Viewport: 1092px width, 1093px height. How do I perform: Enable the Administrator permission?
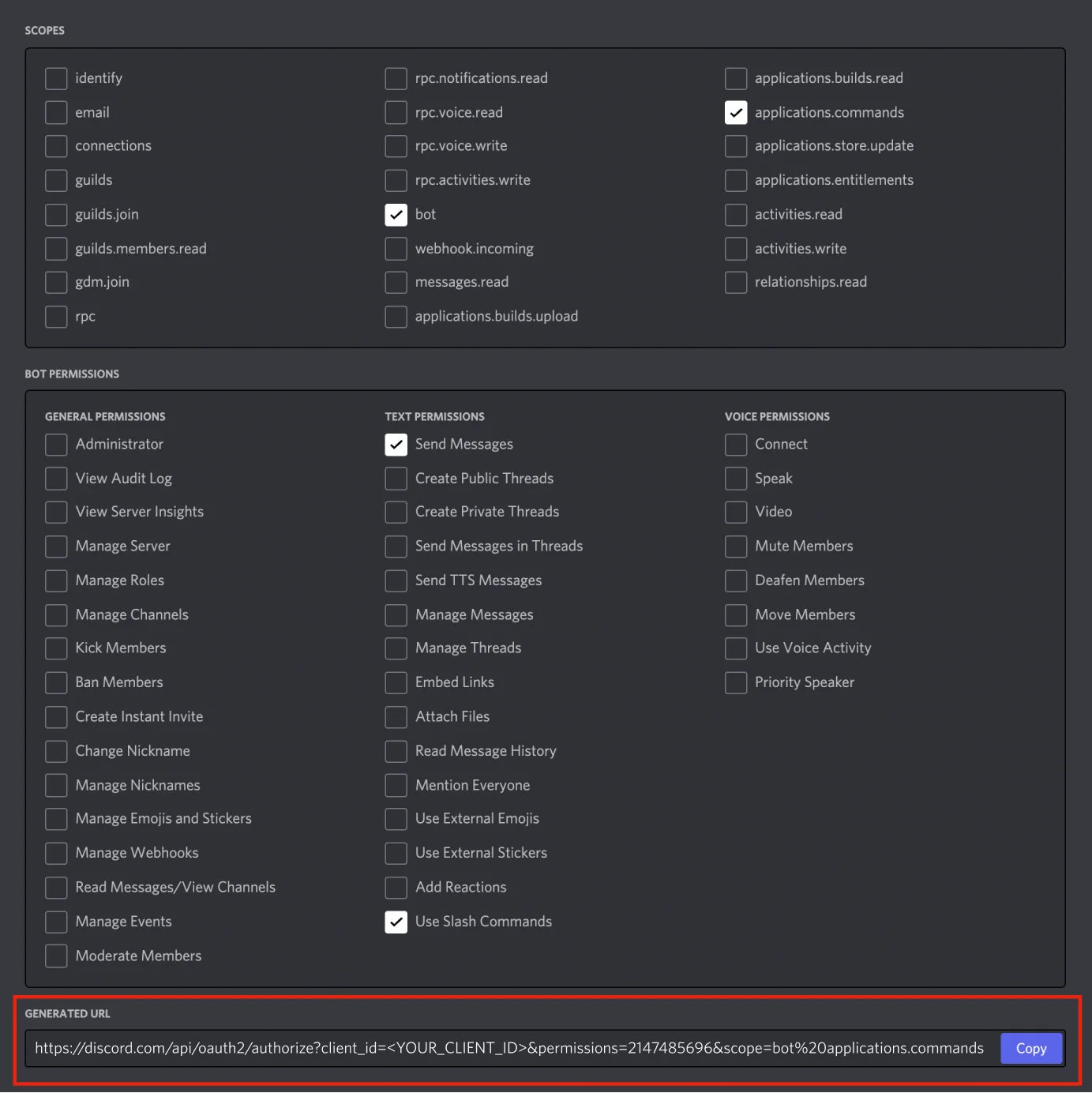pos(56,444)
